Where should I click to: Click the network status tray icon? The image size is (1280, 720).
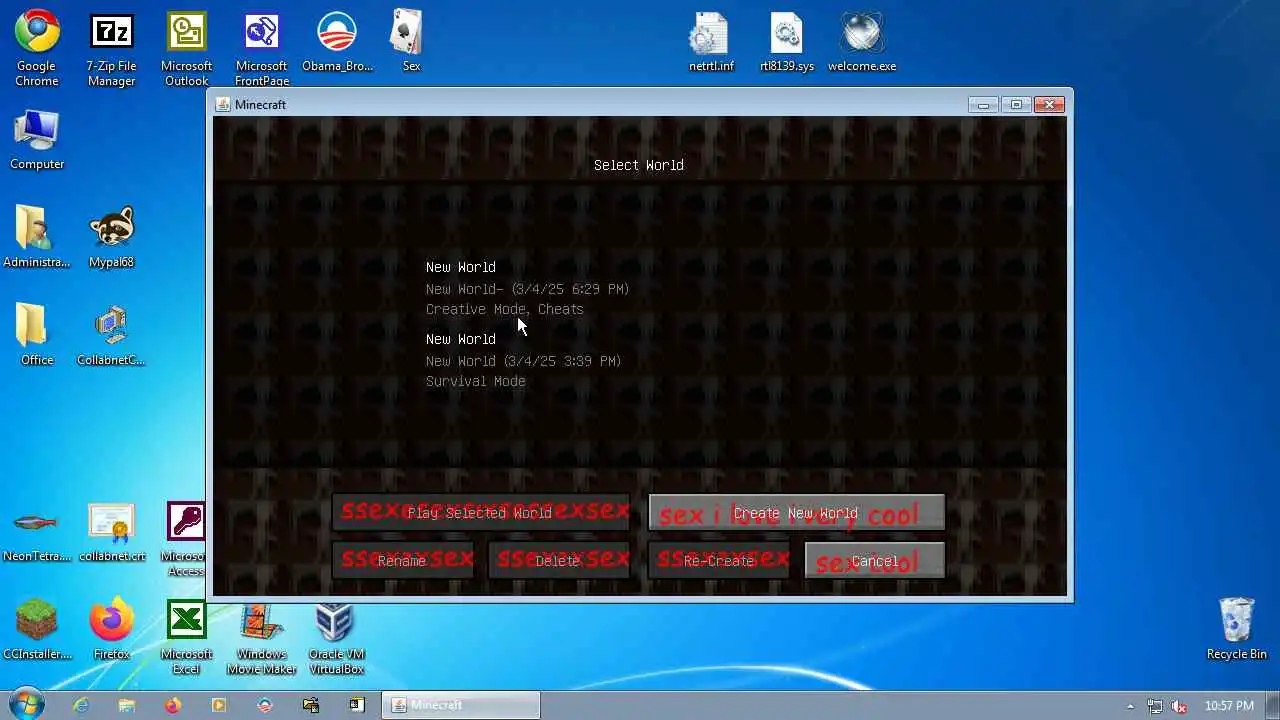(1155, 706)
